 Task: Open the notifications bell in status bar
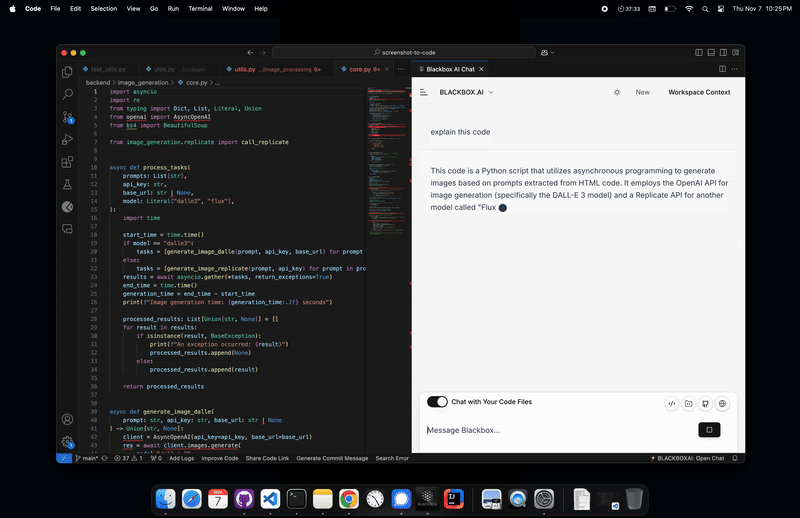tap(735, 458)
